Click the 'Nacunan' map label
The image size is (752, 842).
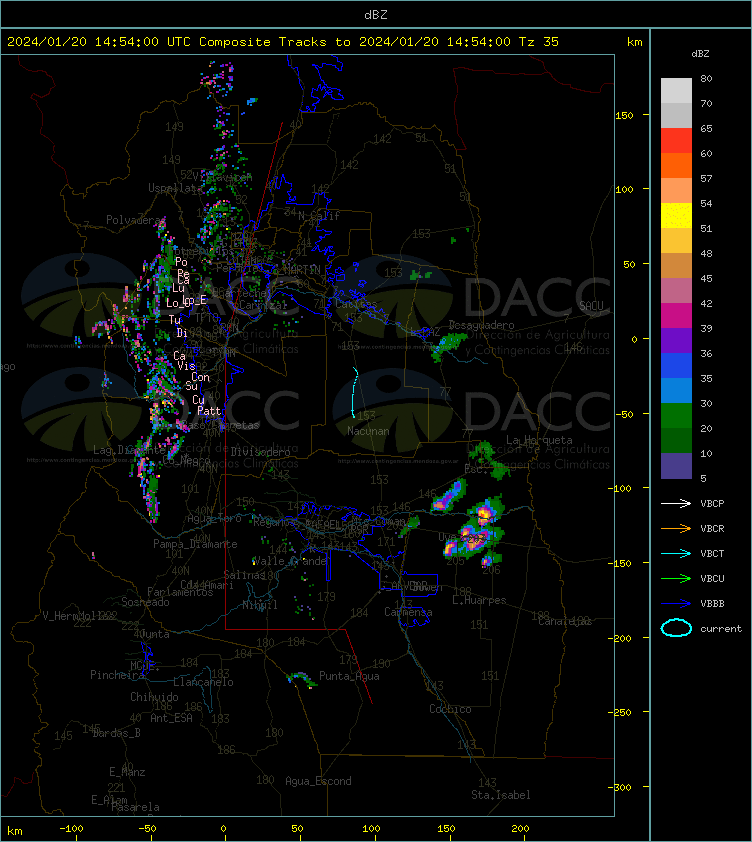[x=368, y=431]
